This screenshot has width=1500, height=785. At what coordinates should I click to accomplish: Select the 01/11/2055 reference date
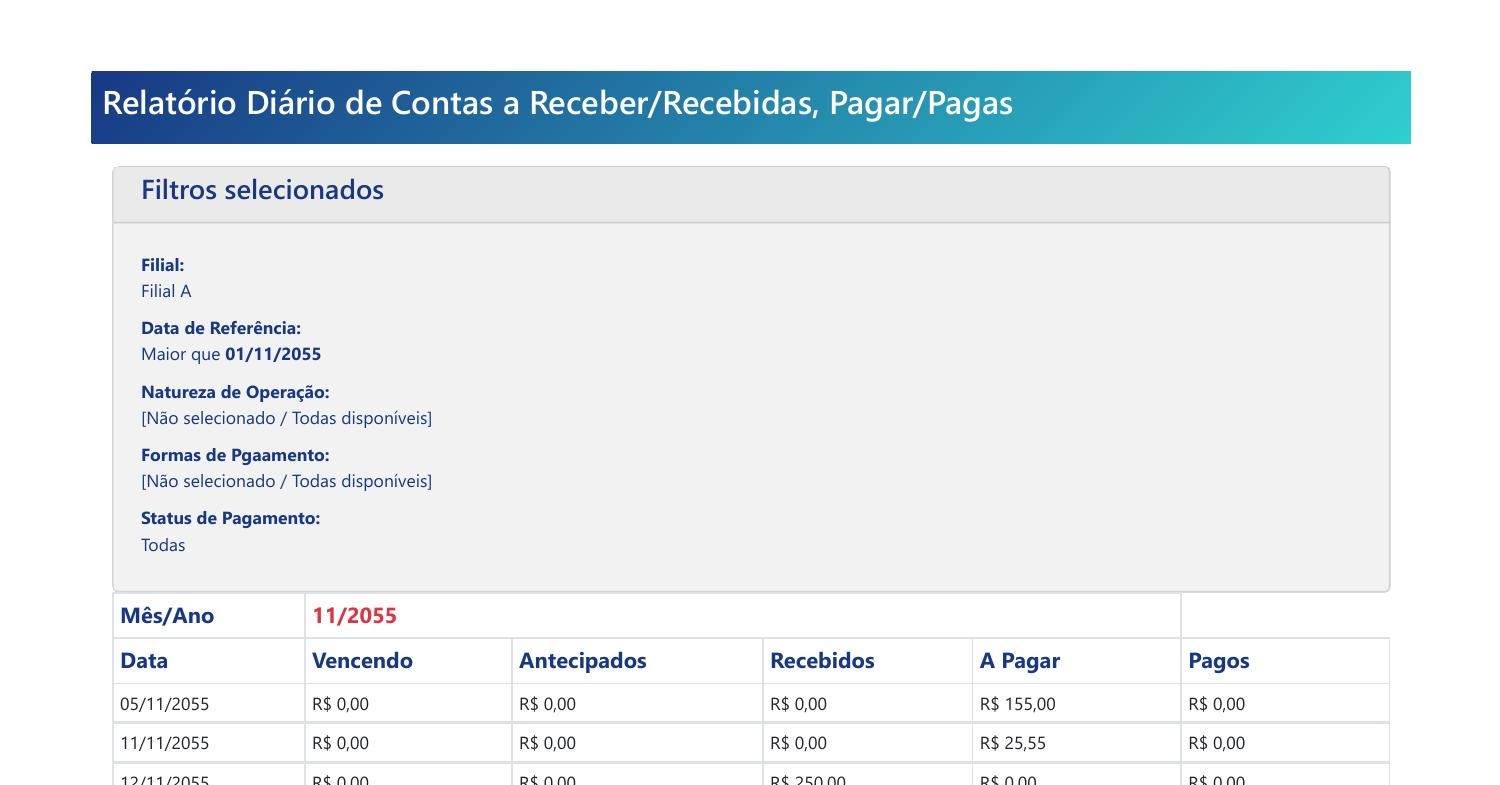pyautogui.click(x=272, y=354)
